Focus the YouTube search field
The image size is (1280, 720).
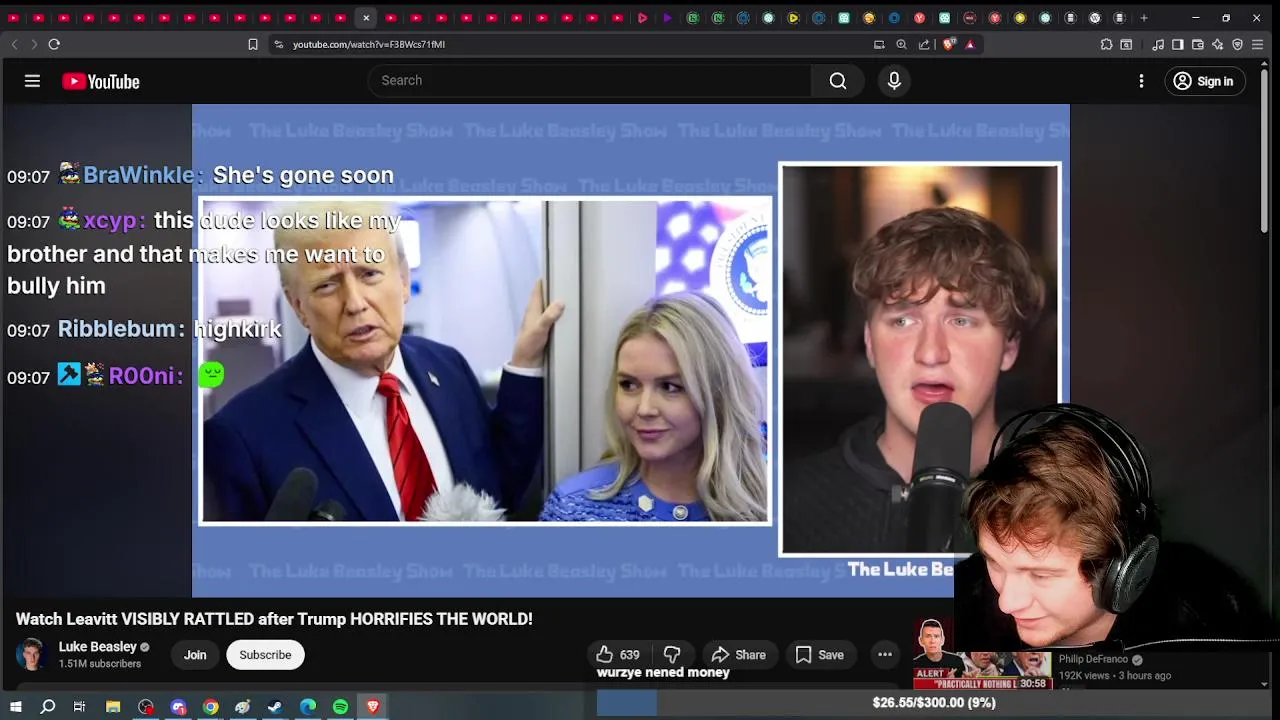590,80
